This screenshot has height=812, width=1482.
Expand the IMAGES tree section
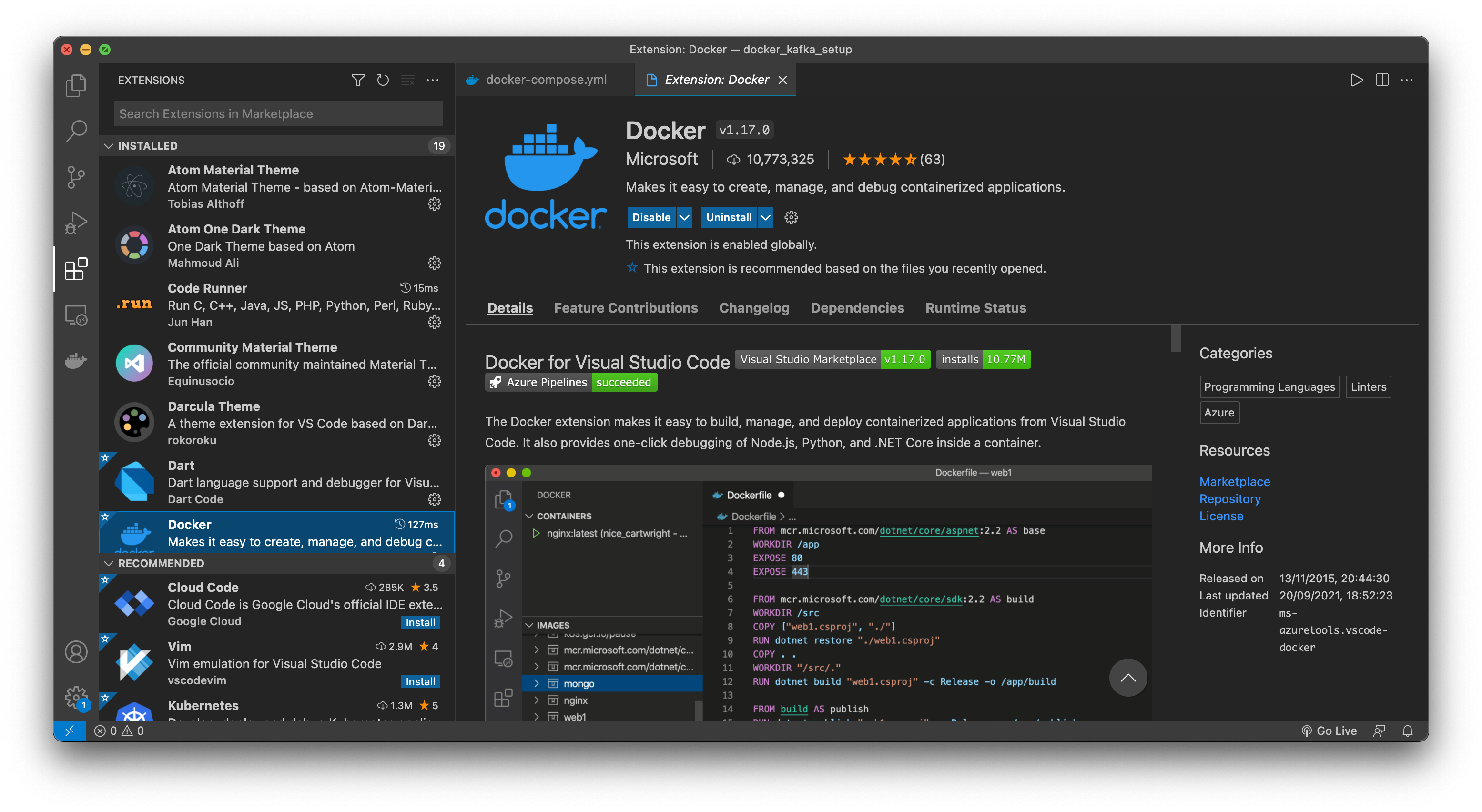pos(529,623)
